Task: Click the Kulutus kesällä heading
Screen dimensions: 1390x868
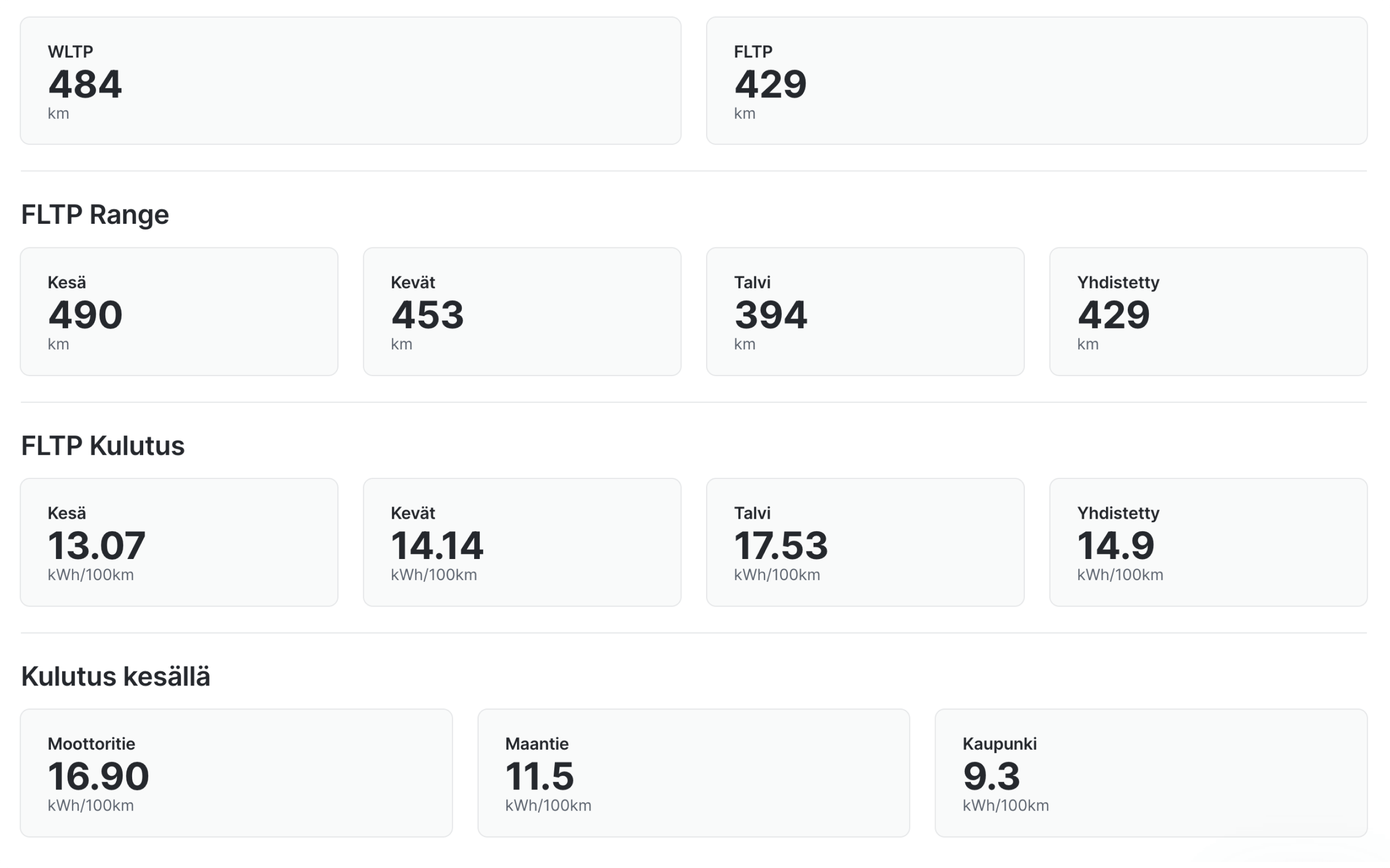Action: [x=115, y=676]
